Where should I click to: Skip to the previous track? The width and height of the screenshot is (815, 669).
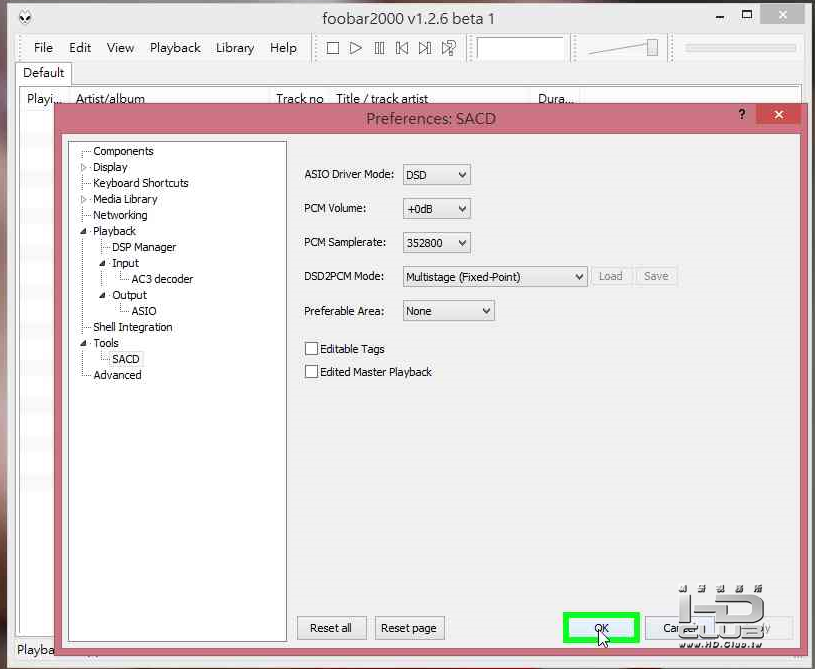point(402,48)
